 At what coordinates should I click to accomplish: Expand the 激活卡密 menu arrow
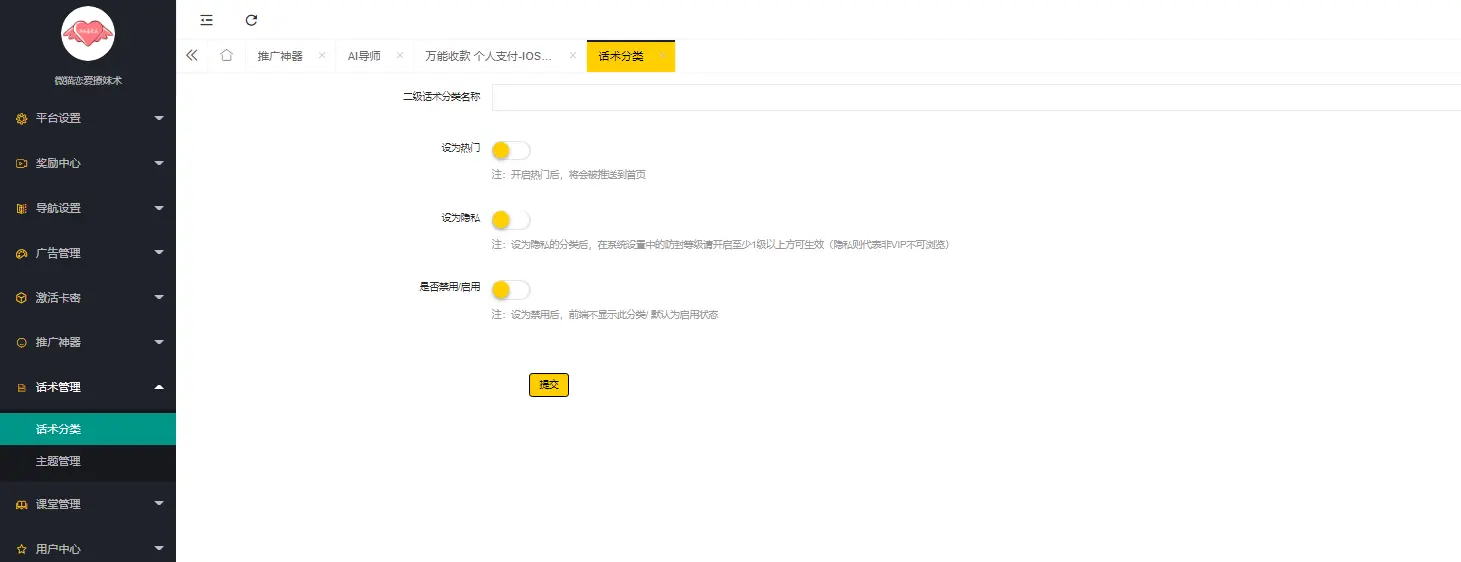159,298
